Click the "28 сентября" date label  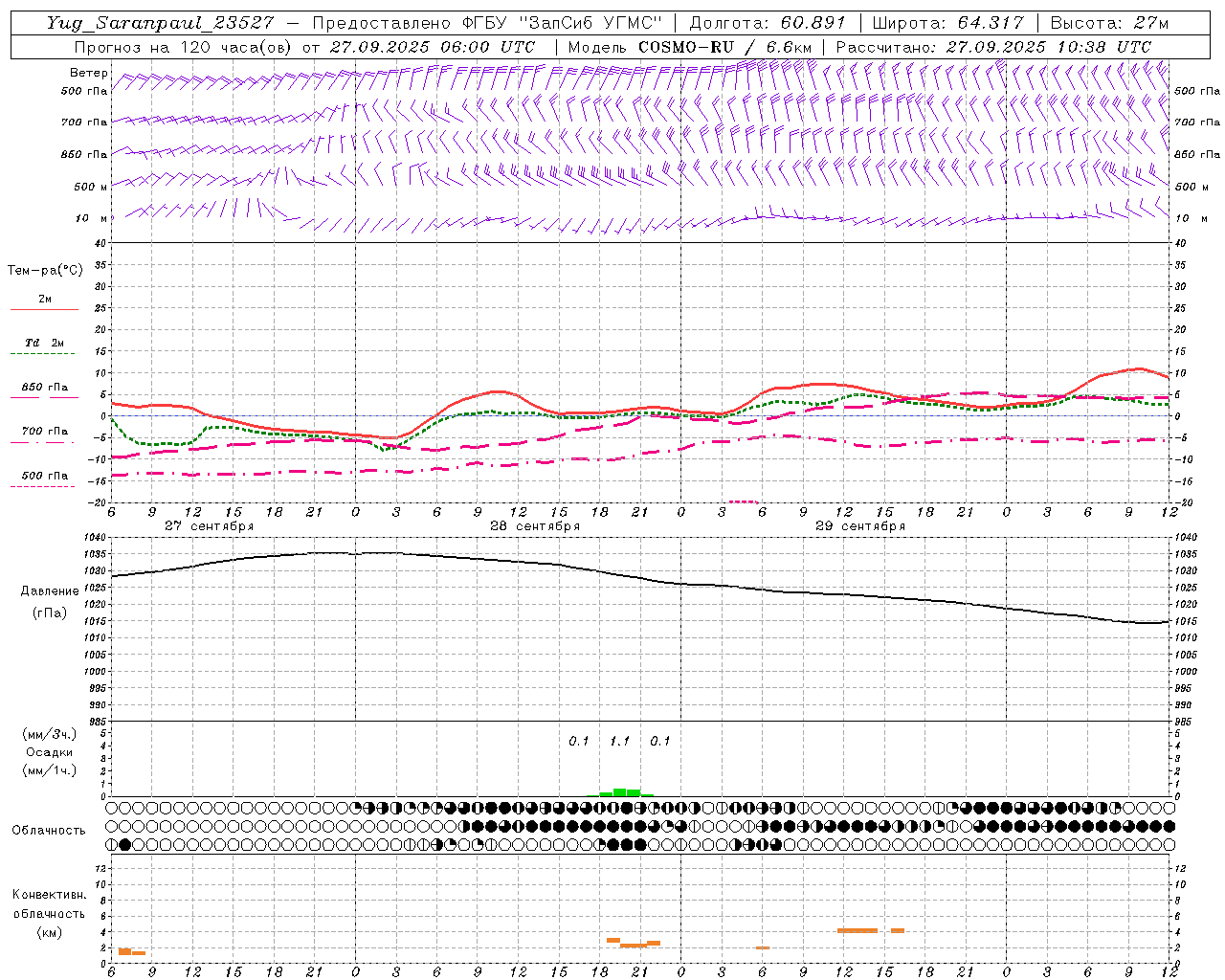click(x=535, y=526)
